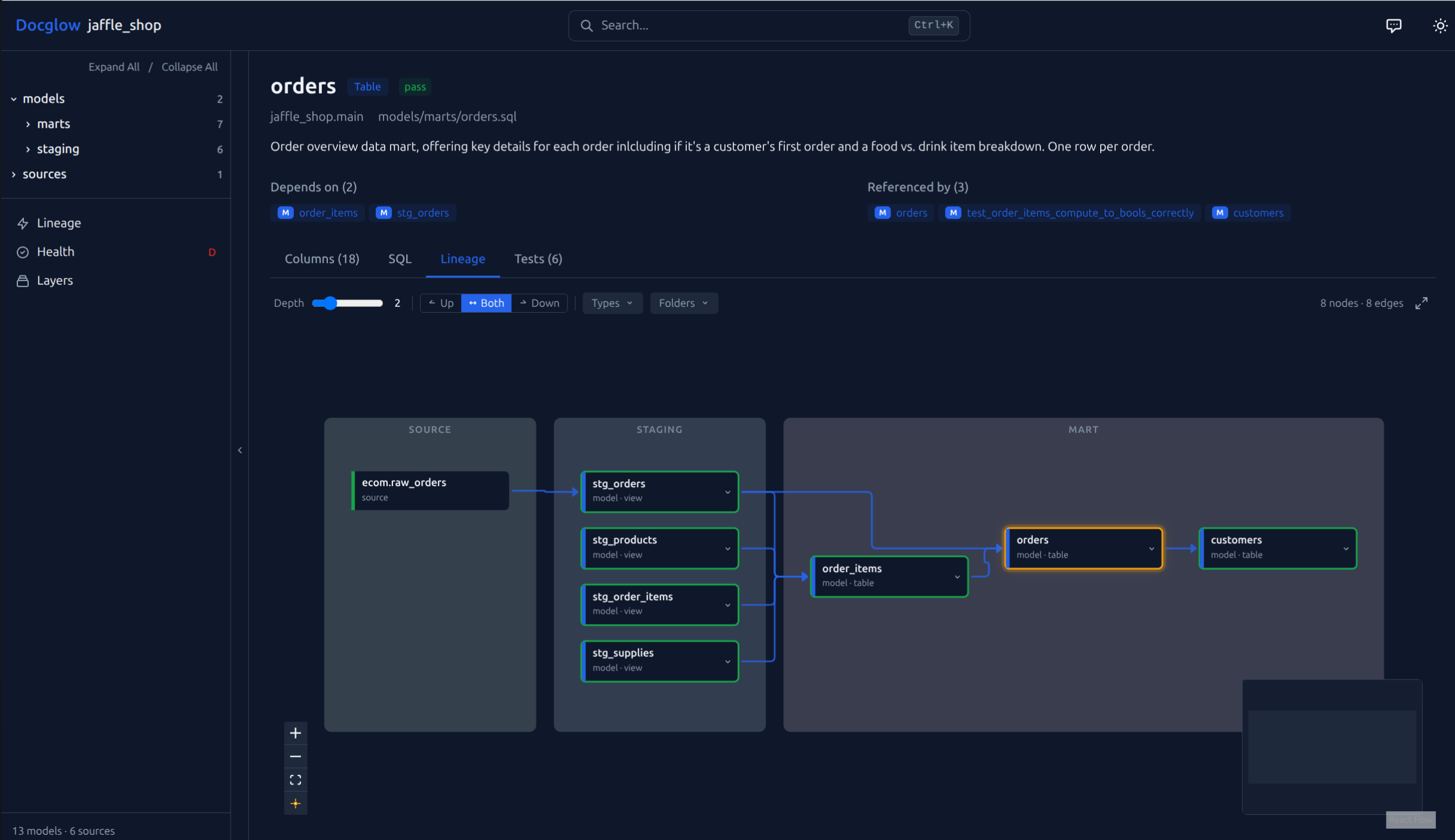
Task: Click the feedback chat icon in top bar
Action: coord(1394,25)
